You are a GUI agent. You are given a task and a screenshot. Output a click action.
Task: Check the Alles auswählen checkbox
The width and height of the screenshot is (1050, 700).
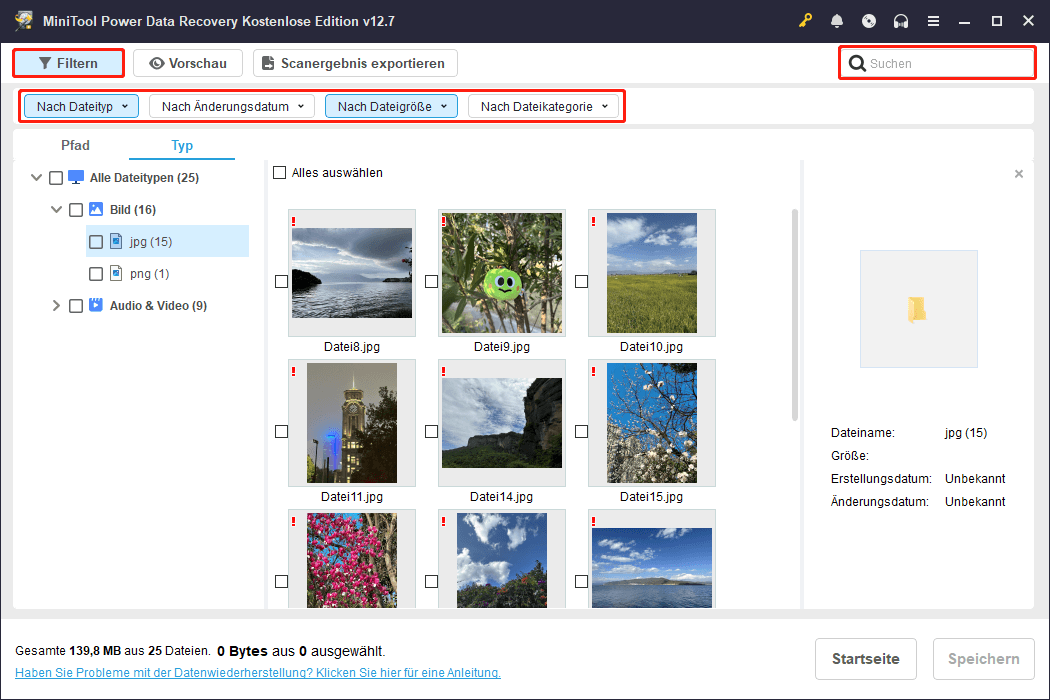(279, 172)
